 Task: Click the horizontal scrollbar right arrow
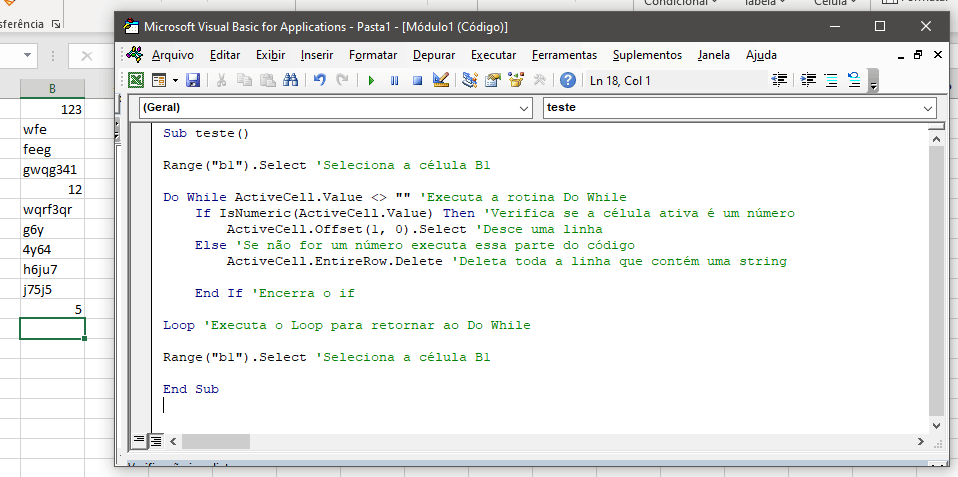click(x=921, y=441)
